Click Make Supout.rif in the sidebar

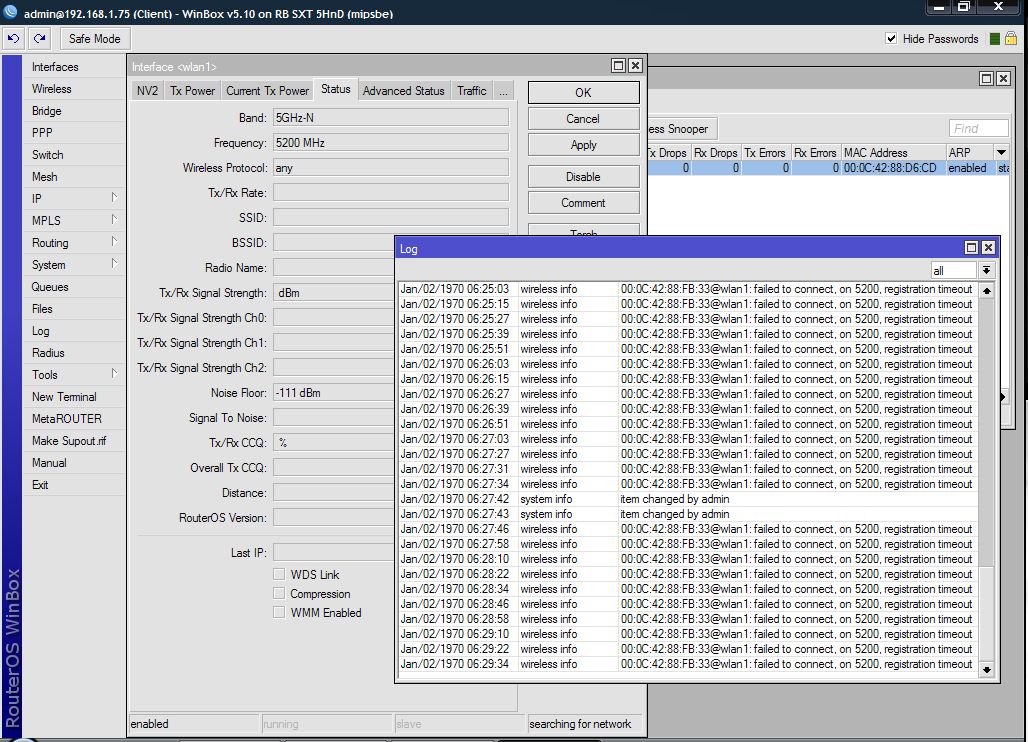(x=73, y=440)
